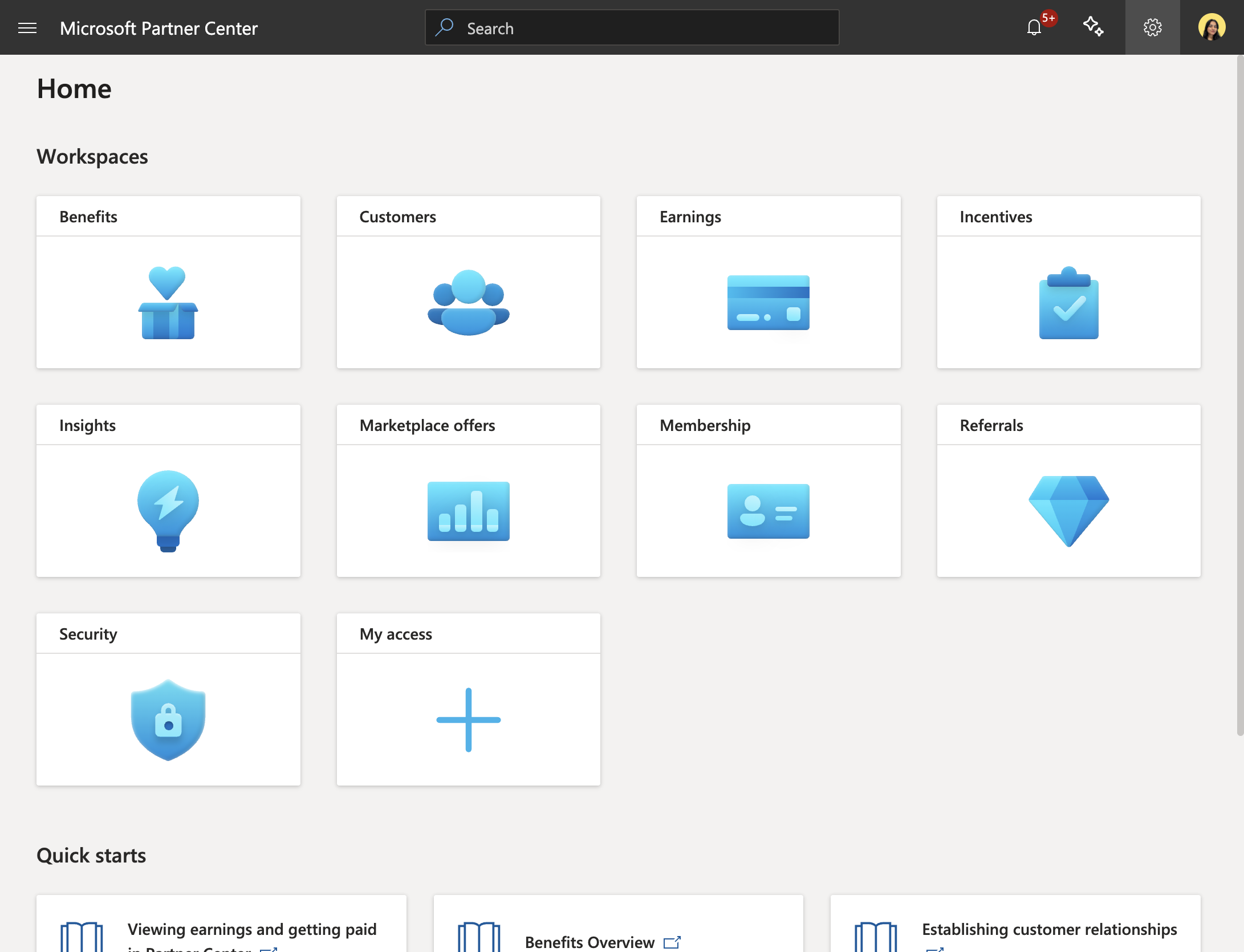Image resolution: width=1244 pixels, height=952 pixels.
Task: Open the Incentives workspace title
Action: coord(995,217)
